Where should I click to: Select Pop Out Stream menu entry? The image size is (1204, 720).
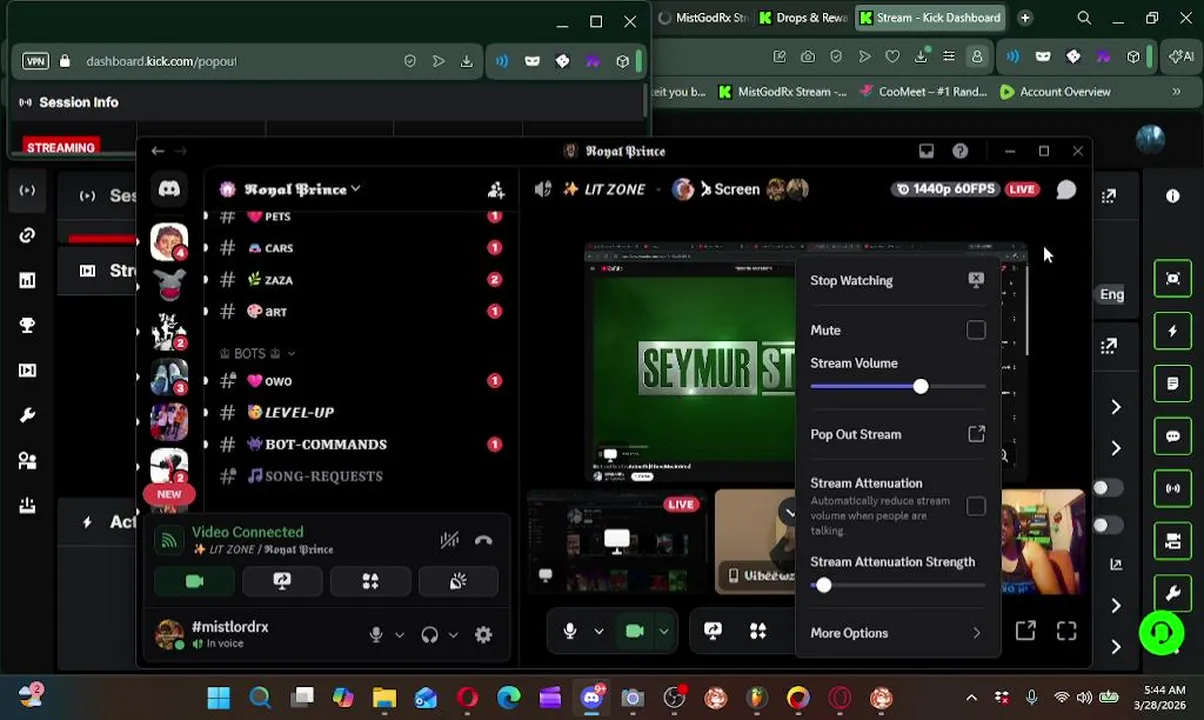click(898, 434)
